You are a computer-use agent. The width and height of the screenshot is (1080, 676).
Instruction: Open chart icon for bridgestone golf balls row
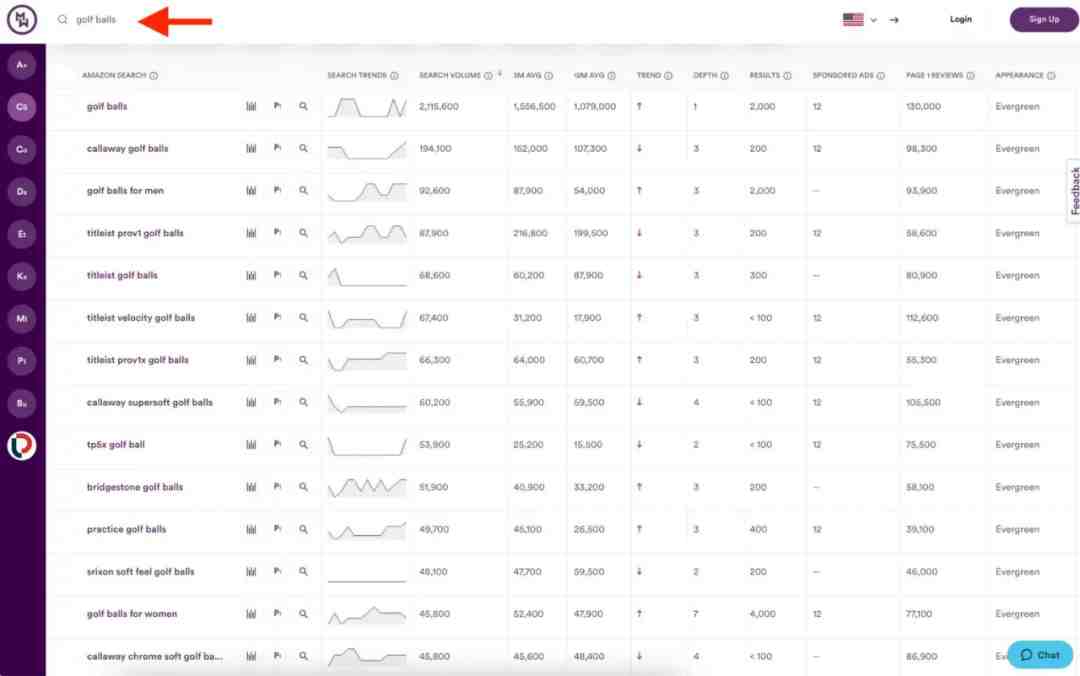[x=251, y=487]
